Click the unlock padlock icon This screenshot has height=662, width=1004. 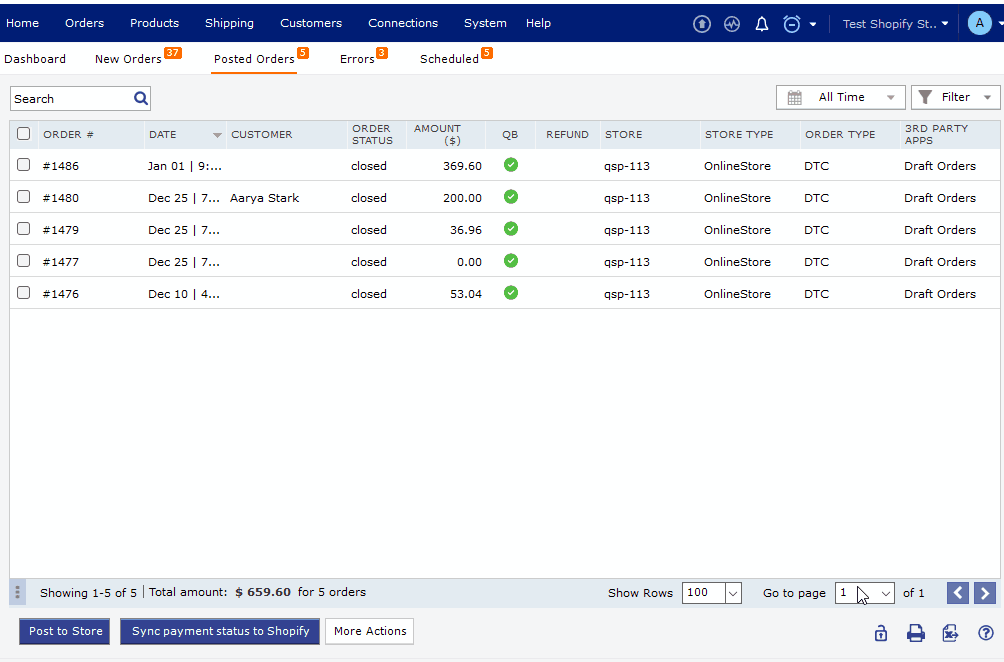click(x=880, y=632)
